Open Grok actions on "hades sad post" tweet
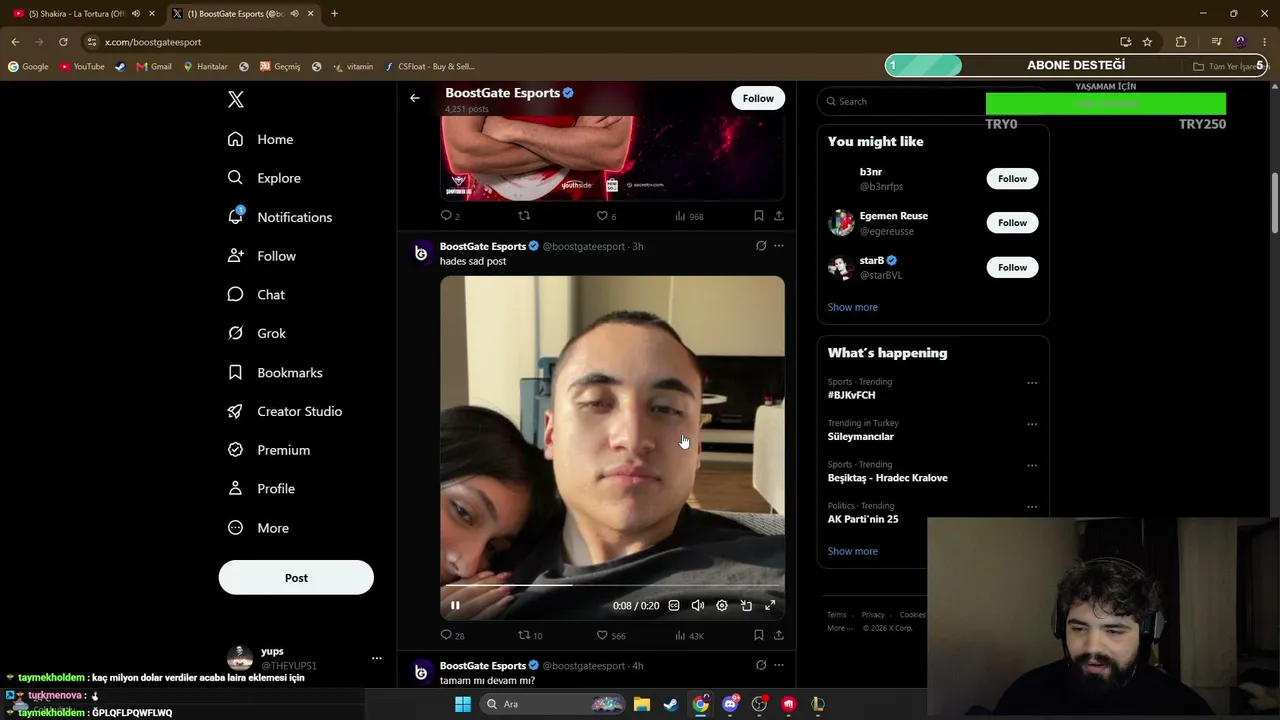The width and height of the screenshot is (1280, 720). (761, 246)
